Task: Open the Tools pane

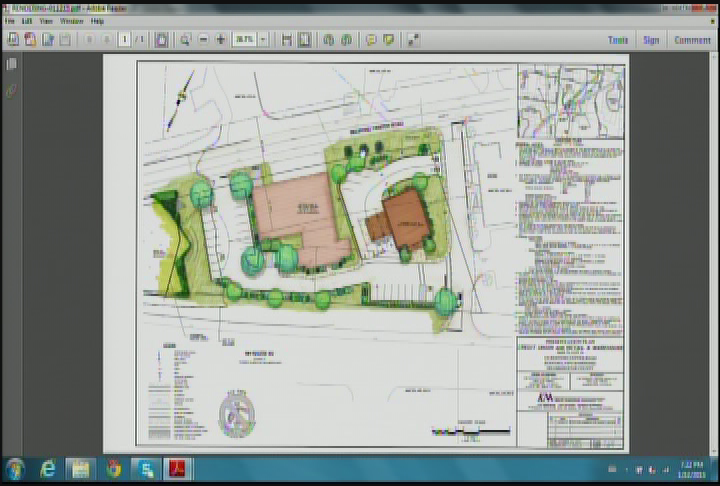Action: (x=618, y=40)
